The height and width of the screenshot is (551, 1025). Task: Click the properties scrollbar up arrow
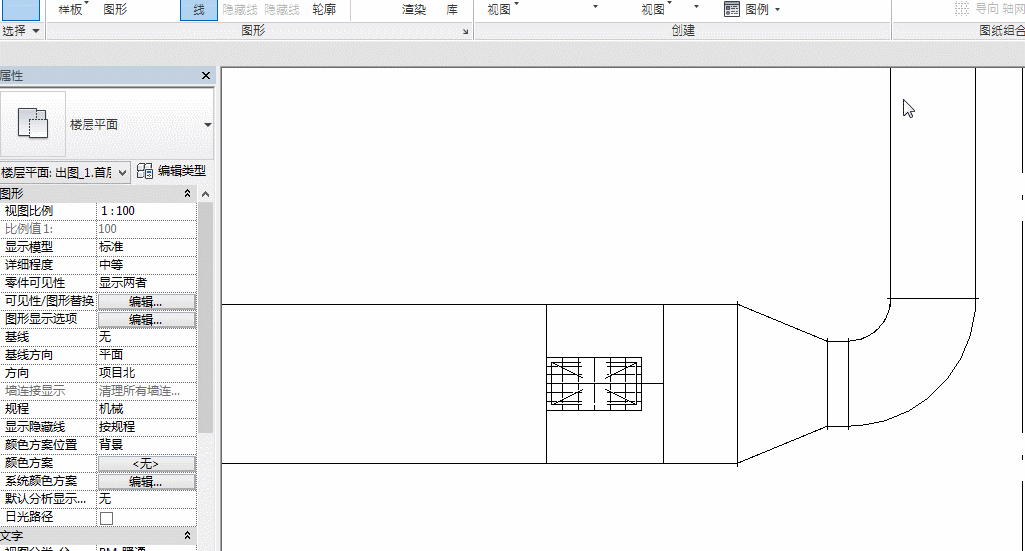[x=205, y=194]
